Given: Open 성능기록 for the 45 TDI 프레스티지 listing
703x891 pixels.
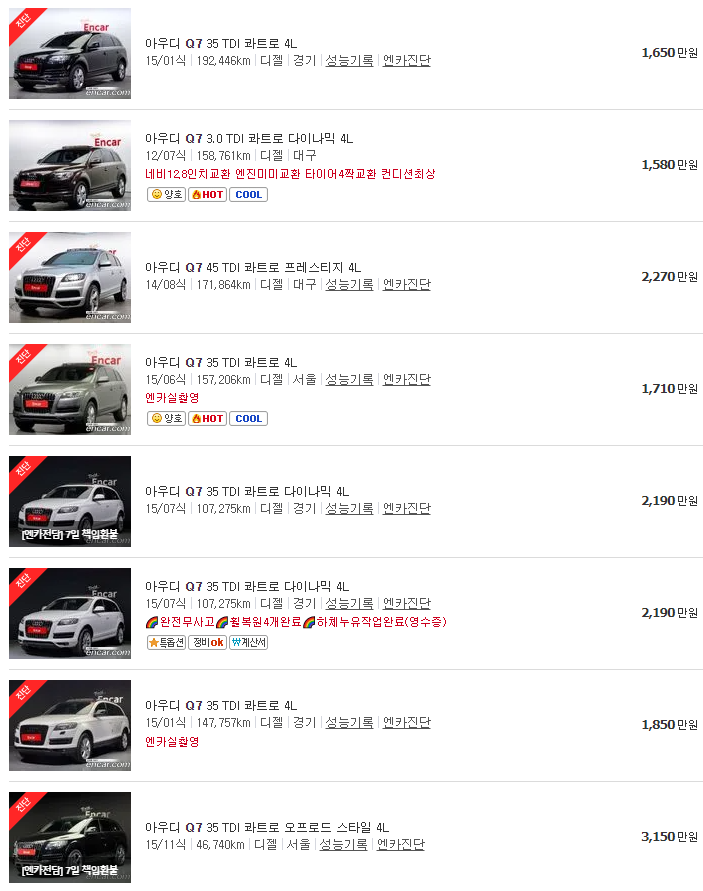Looking at the screenshot, I should point(350,285).
